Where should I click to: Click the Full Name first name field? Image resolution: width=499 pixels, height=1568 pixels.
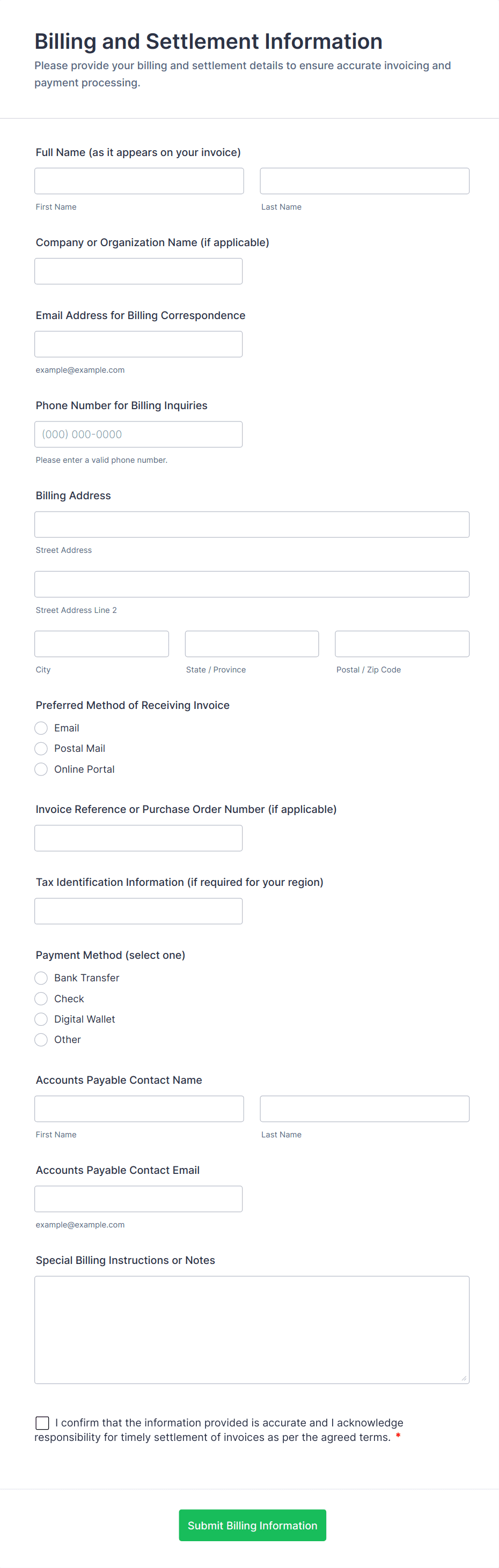tap(139, 181)
